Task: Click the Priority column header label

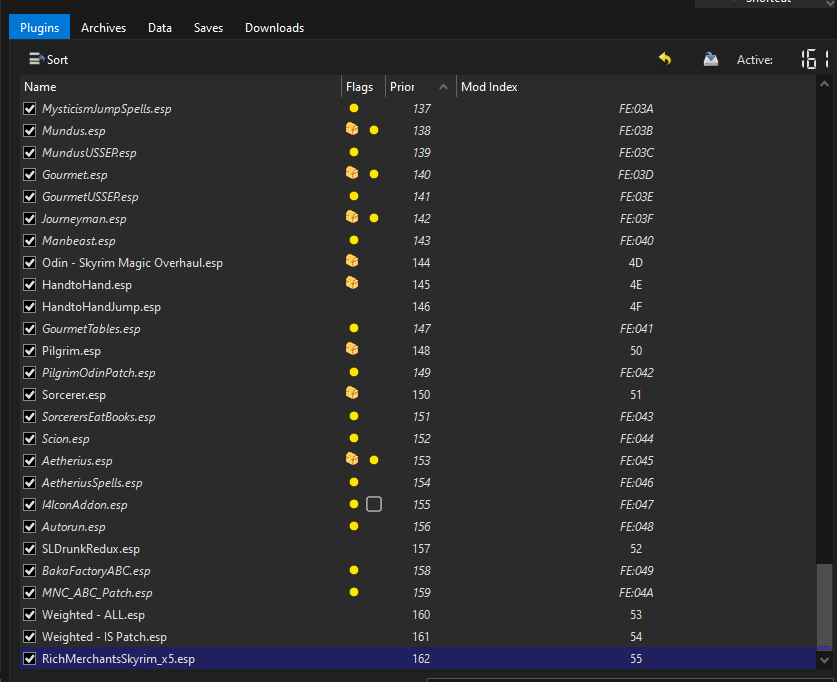Action: 402,86
